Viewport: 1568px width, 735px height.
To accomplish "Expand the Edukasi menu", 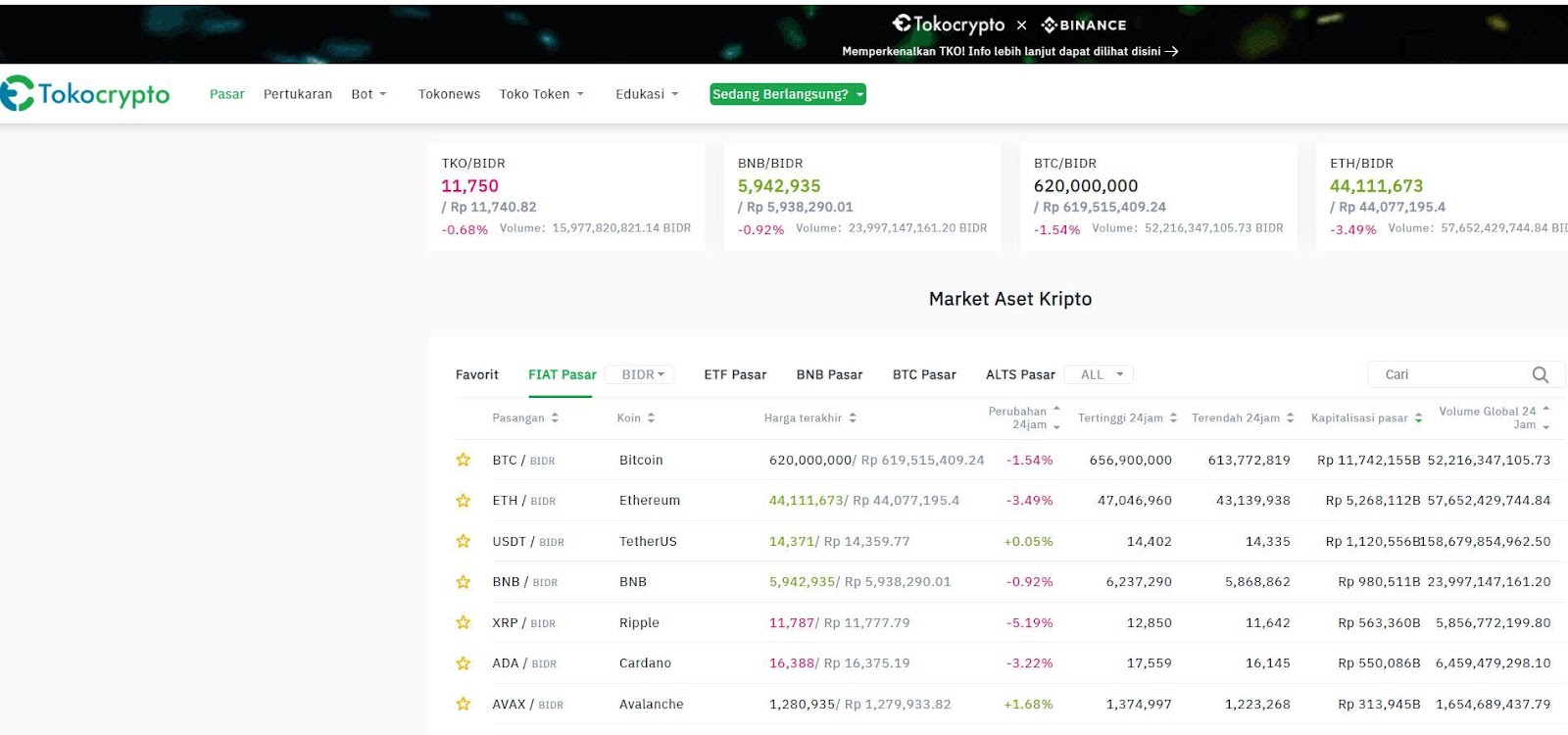I will tap(647, 94).
